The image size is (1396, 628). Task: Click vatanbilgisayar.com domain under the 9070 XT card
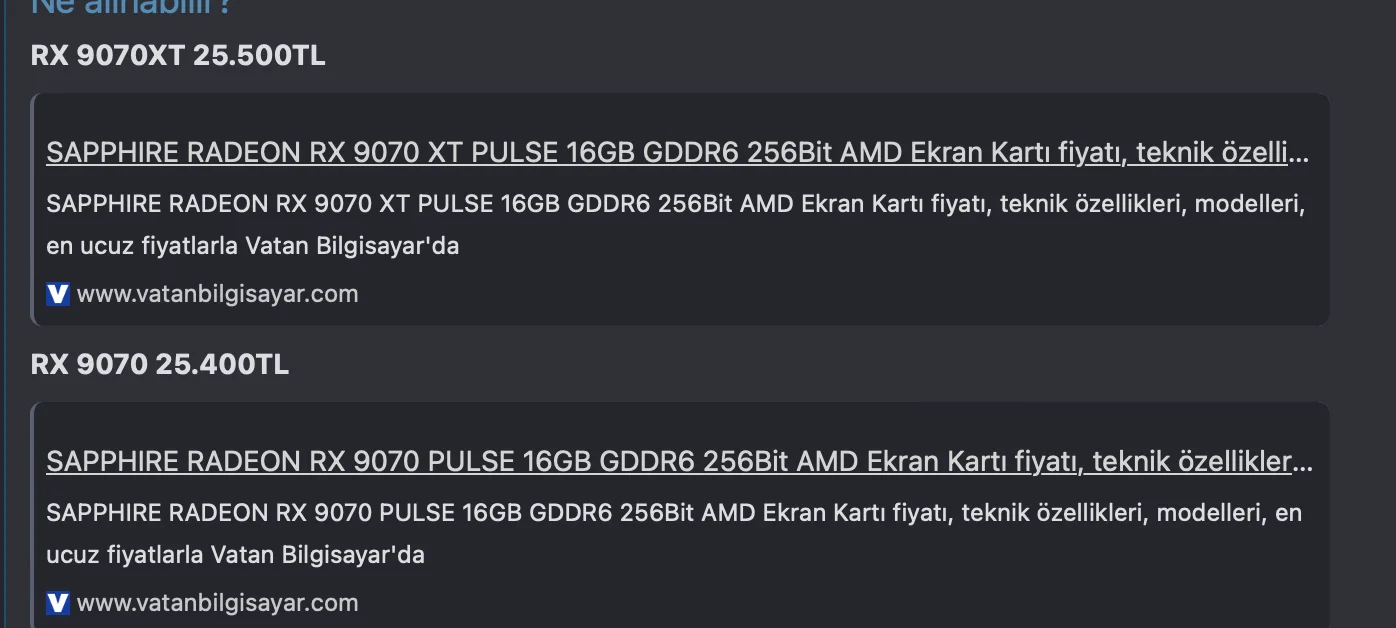[217, 294]
